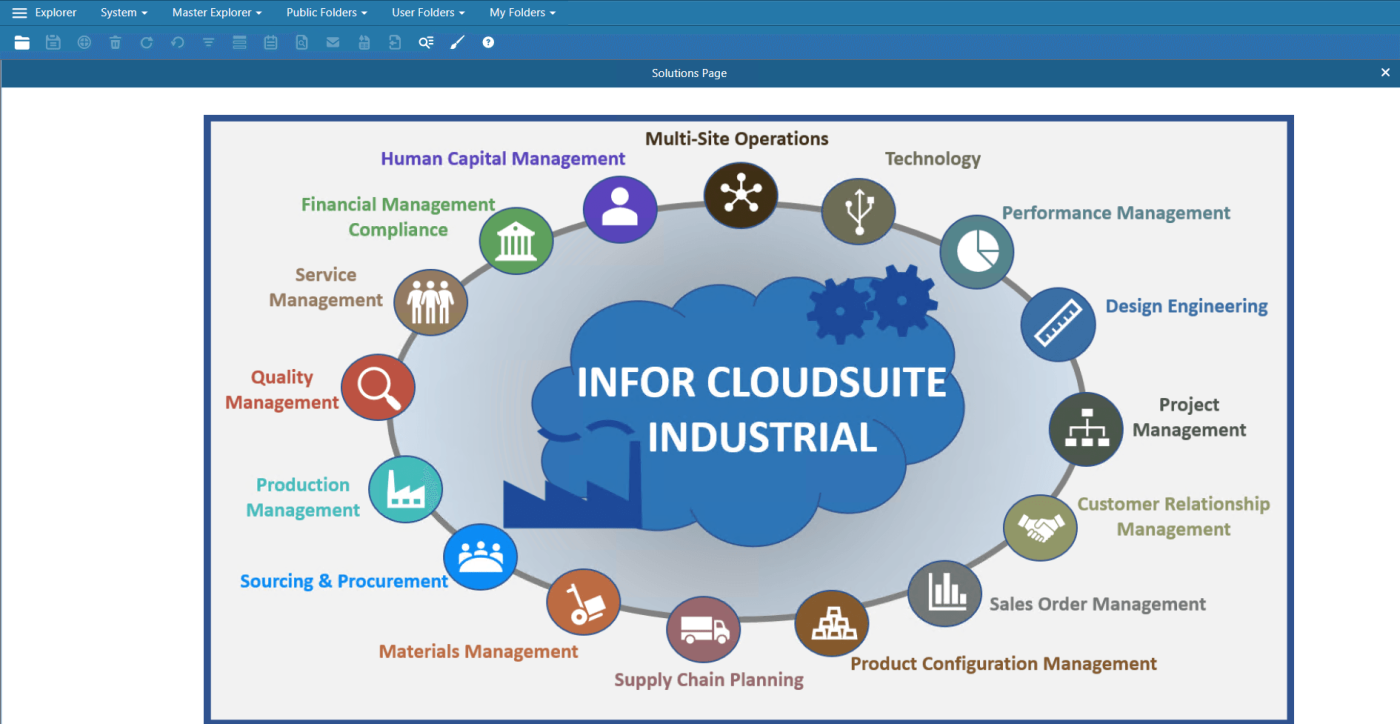Click the refresh toolbar icon
Screen dimensions: 1400x724
coord(146,43)
